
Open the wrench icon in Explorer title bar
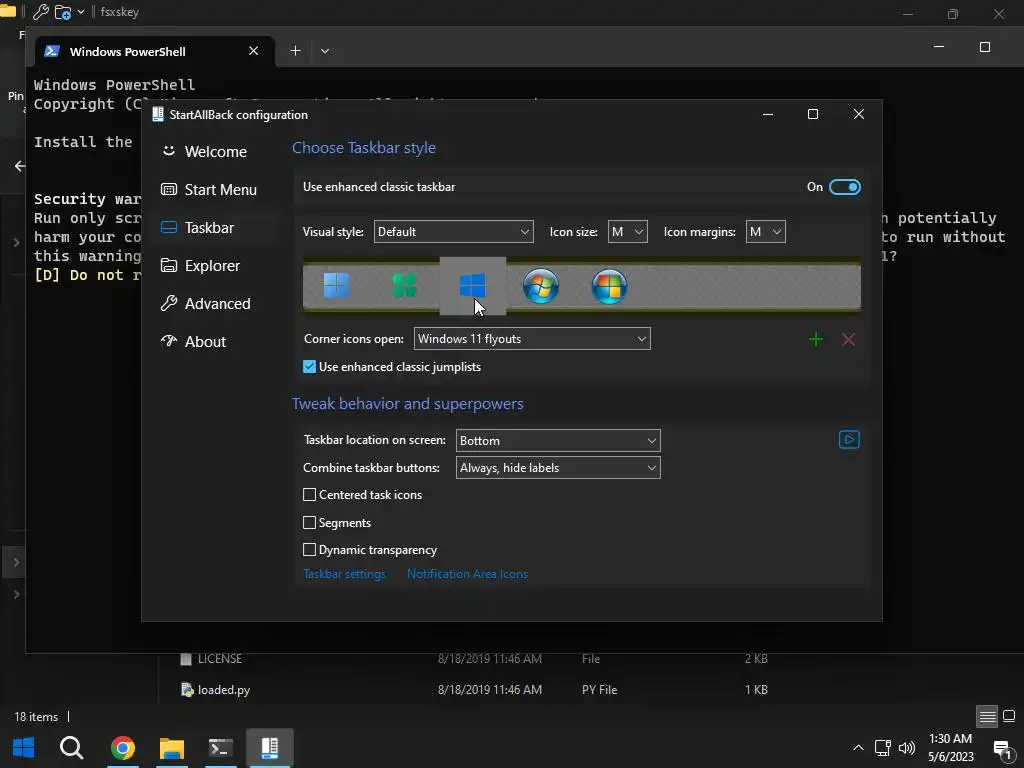40,12
